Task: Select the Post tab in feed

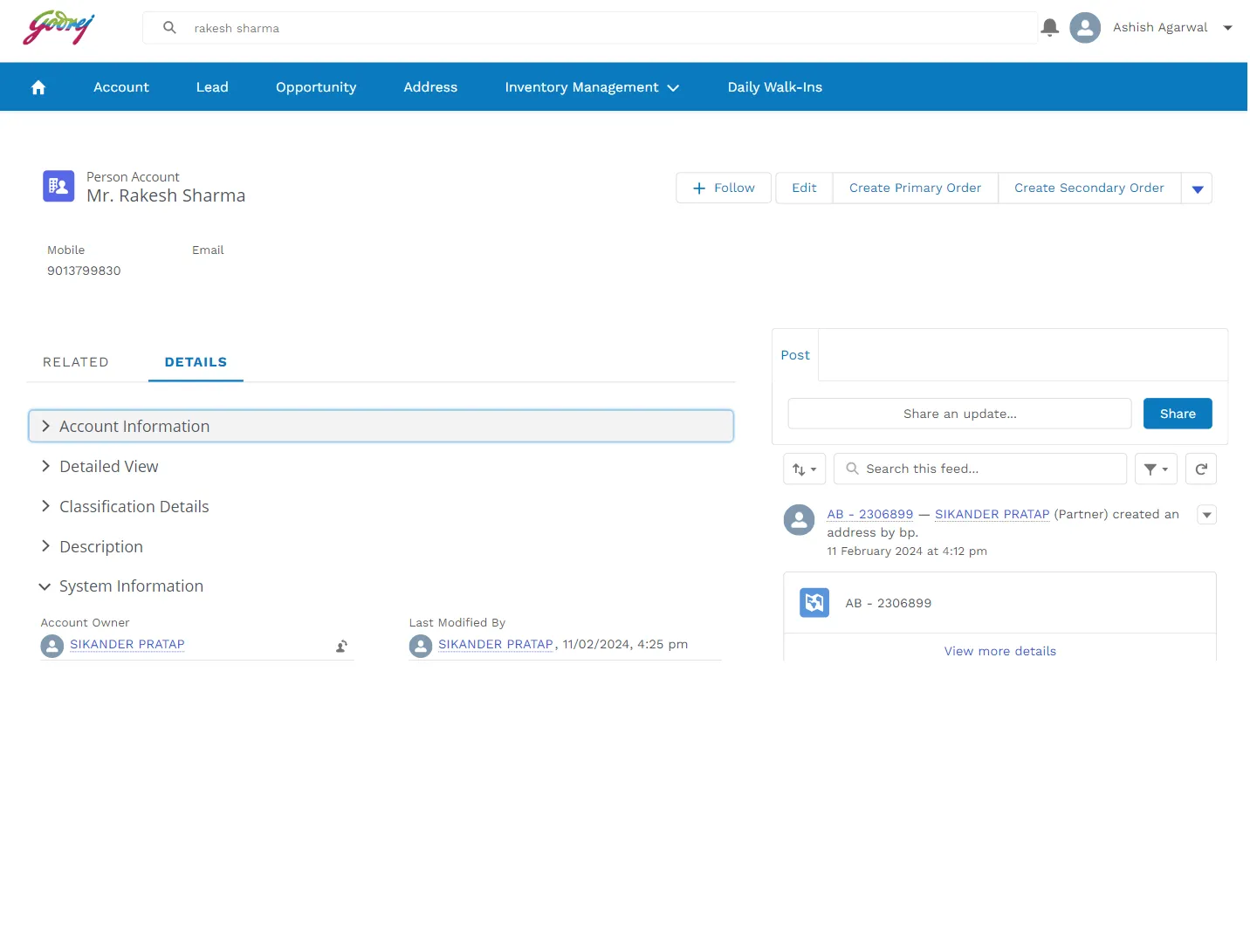Action: pos(795,355)
